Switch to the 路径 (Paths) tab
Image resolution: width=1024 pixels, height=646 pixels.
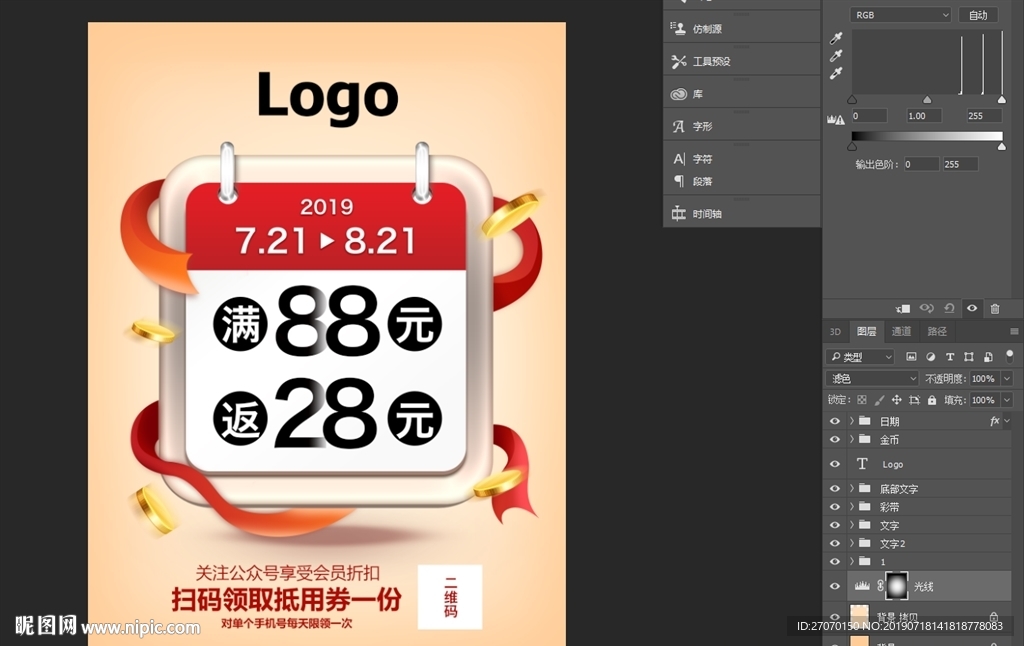point(937,332)
